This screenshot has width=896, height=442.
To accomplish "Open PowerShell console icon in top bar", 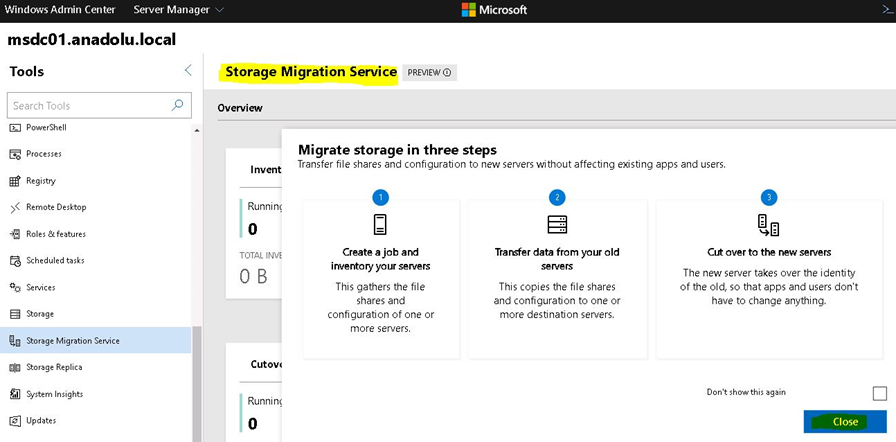I will pyautogui.click(x=889, y=9).
